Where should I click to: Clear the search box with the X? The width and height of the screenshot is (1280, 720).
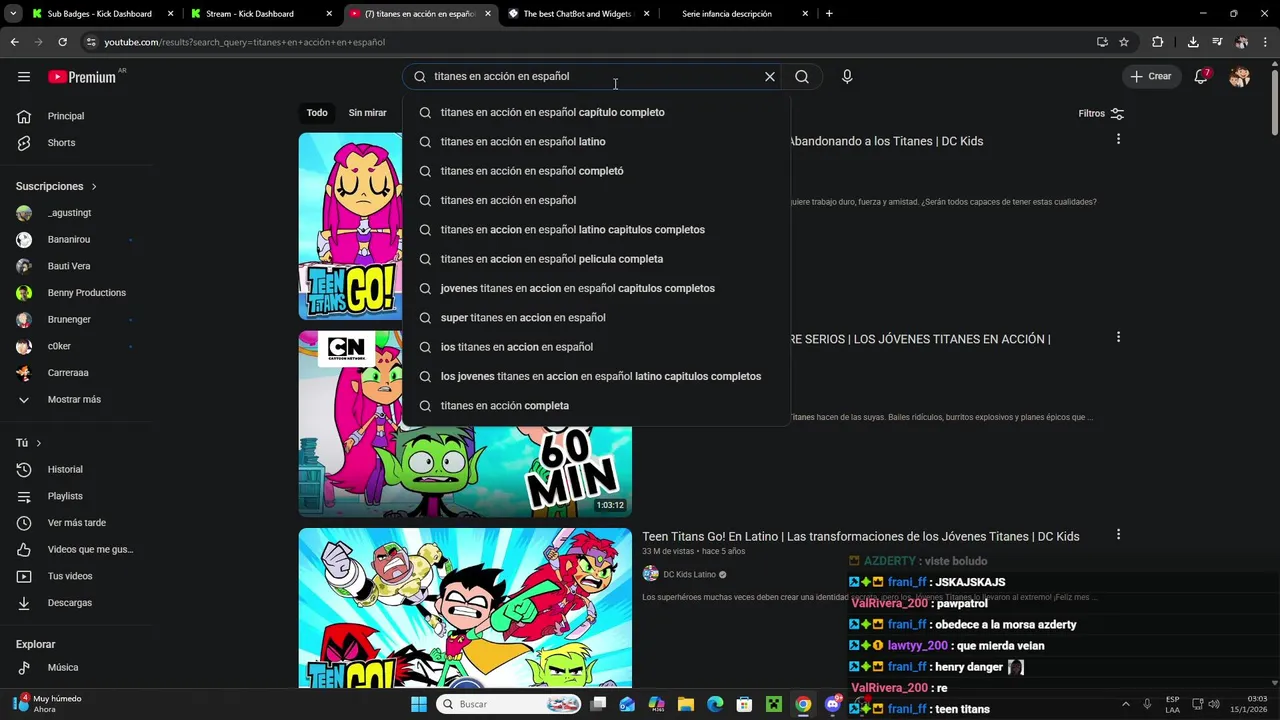(770, 77)
